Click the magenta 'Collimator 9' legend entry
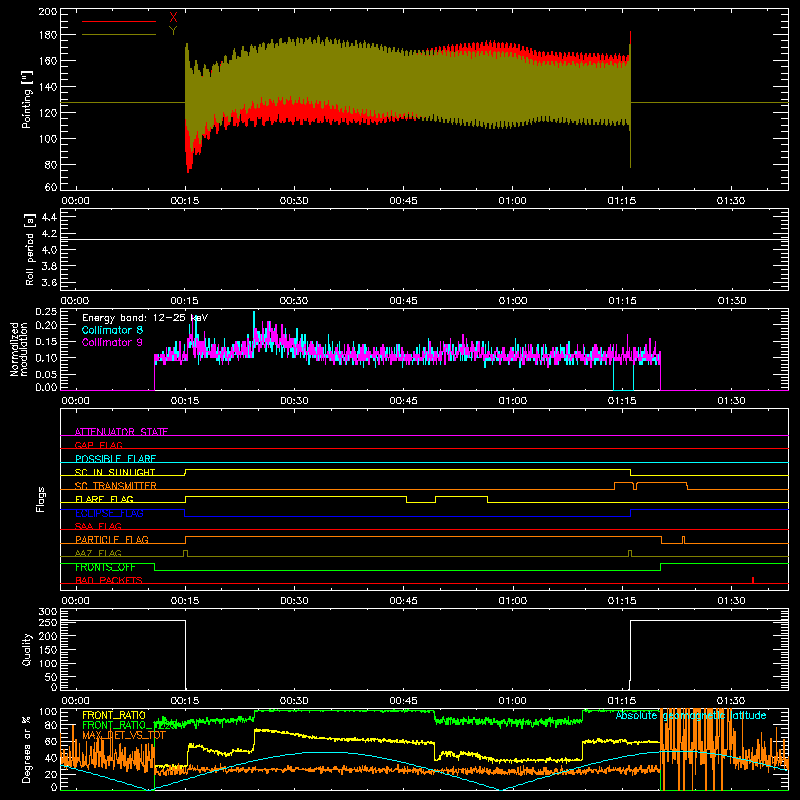This screenshot has width=800, height=800. pyautogui.click(x=112, y=342)
